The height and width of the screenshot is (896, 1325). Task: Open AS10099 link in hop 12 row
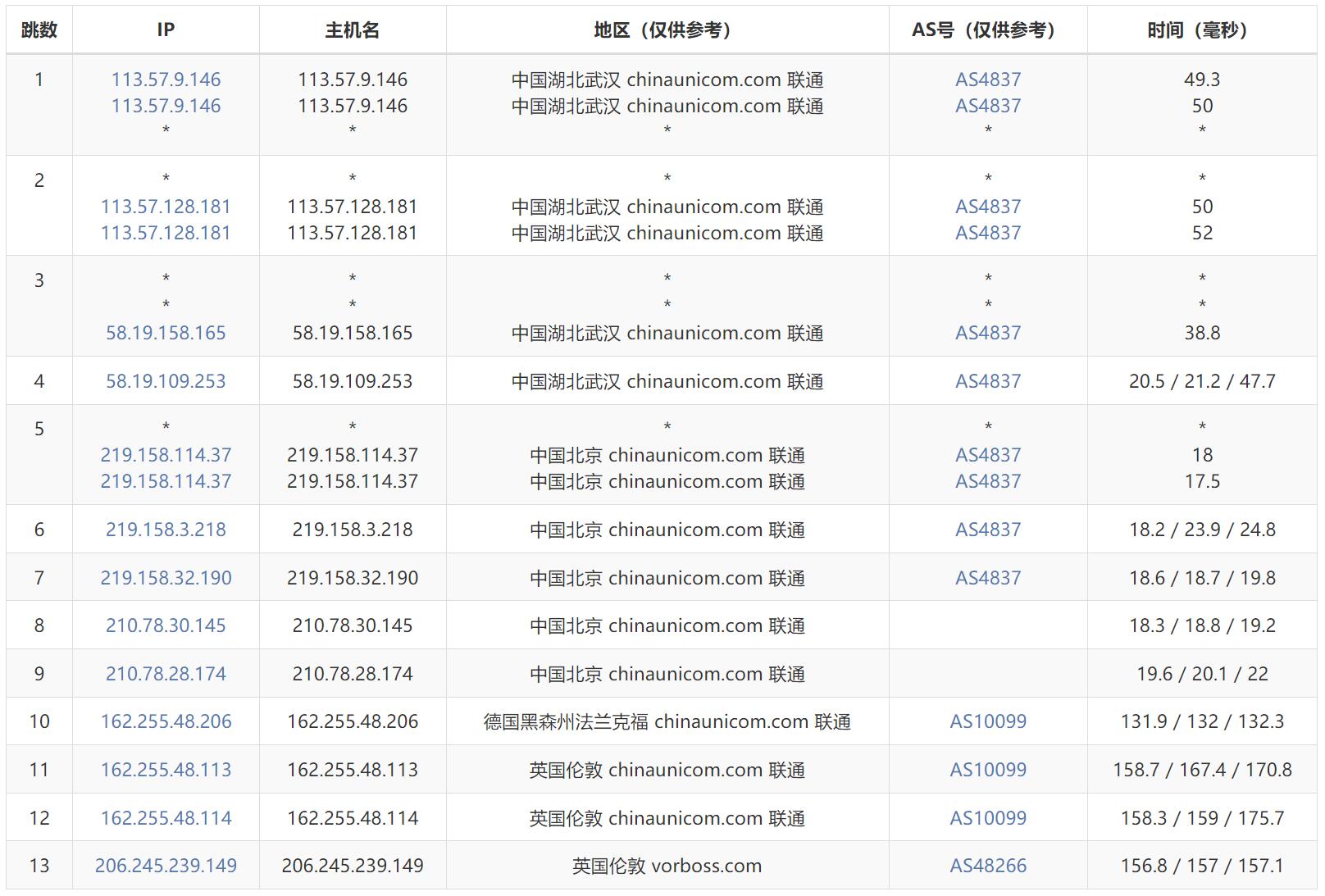[988, 818]
